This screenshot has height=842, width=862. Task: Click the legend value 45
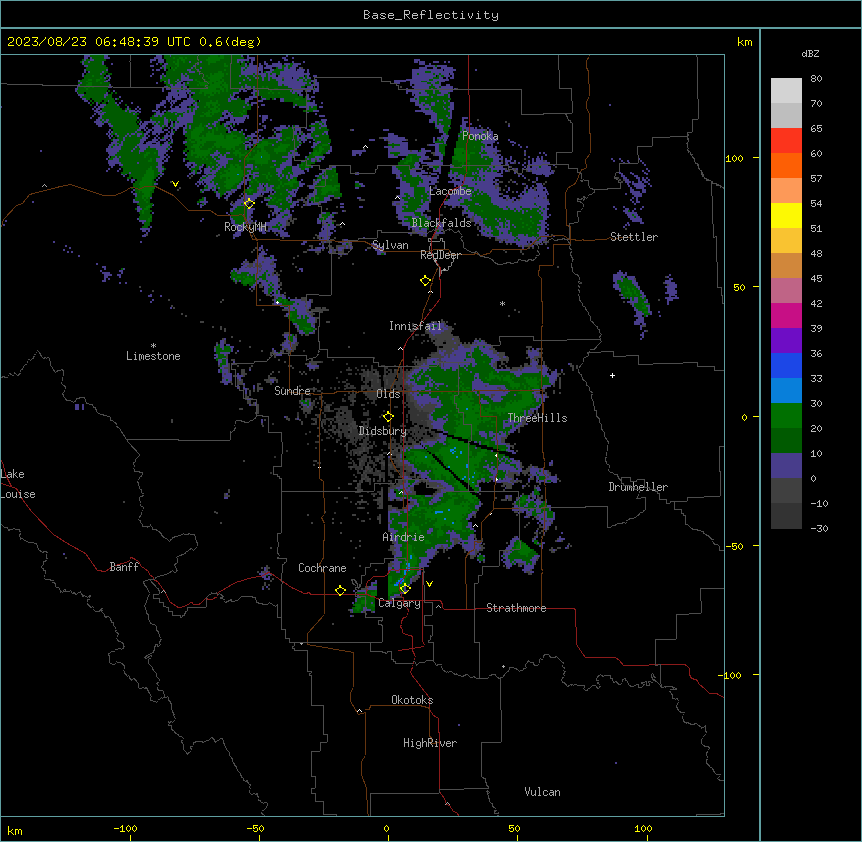click(816, 279)
